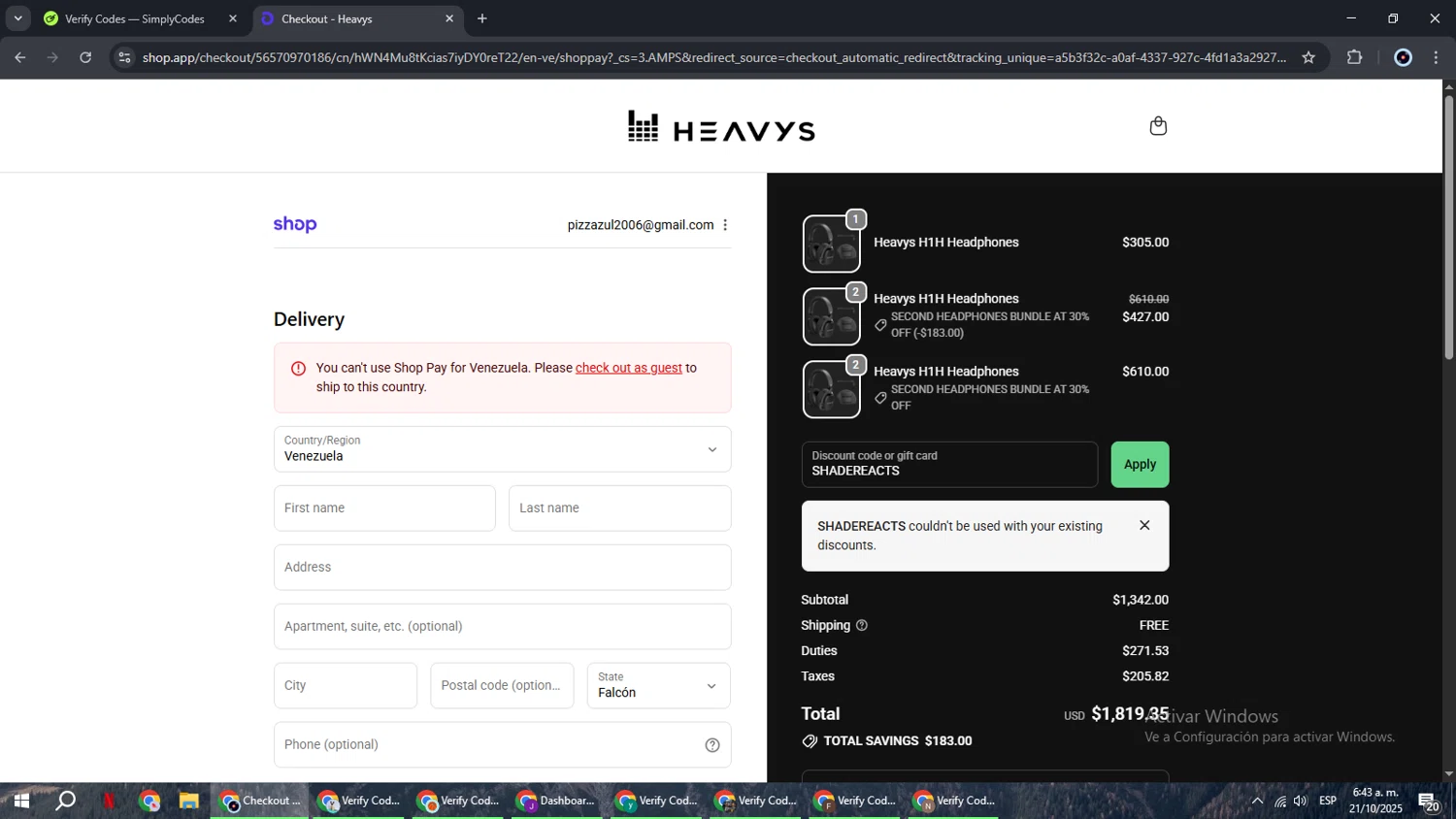Click the Apartment, suite, etc. field

tap(502, 627)
